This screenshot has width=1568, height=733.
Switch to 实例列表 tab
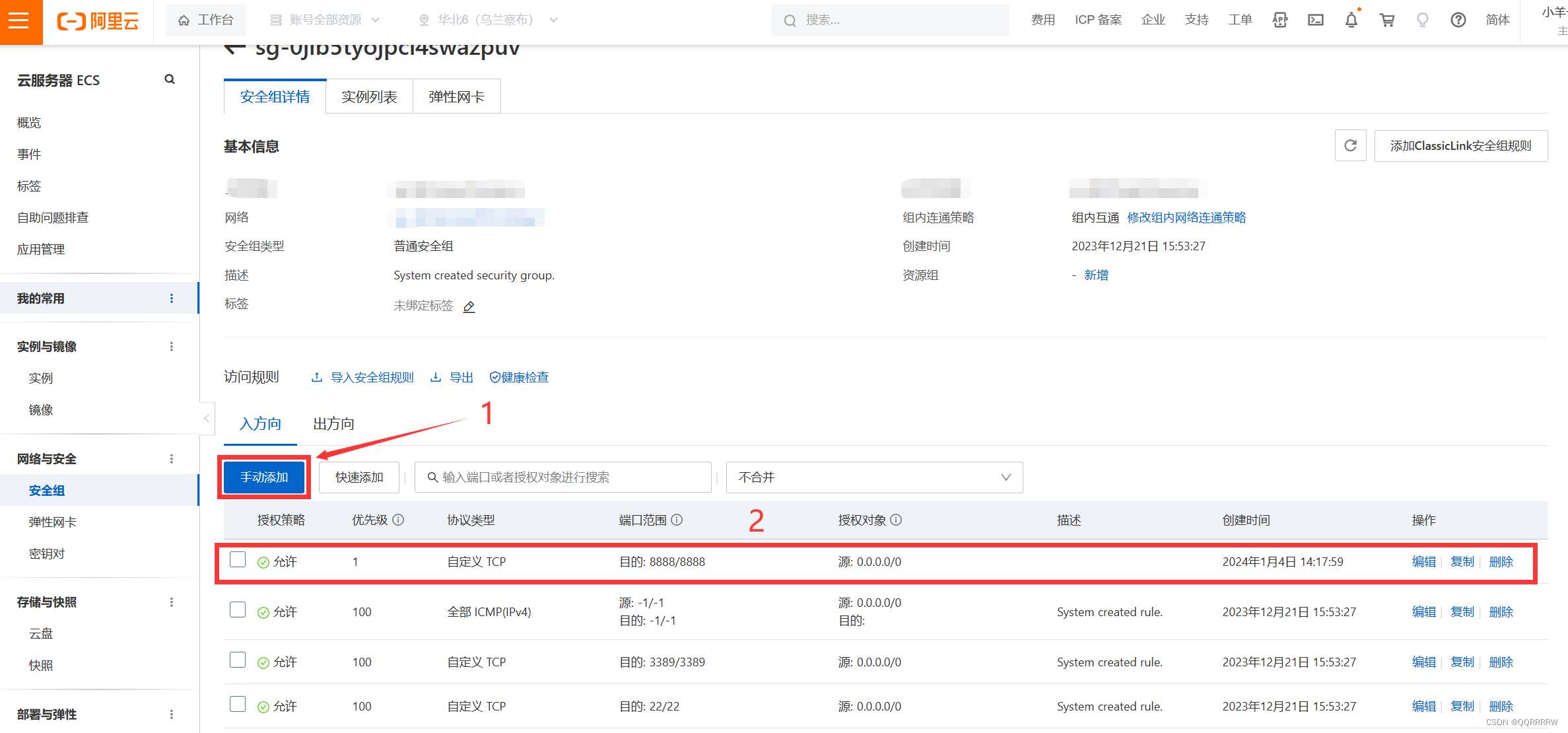coord(369,97)
